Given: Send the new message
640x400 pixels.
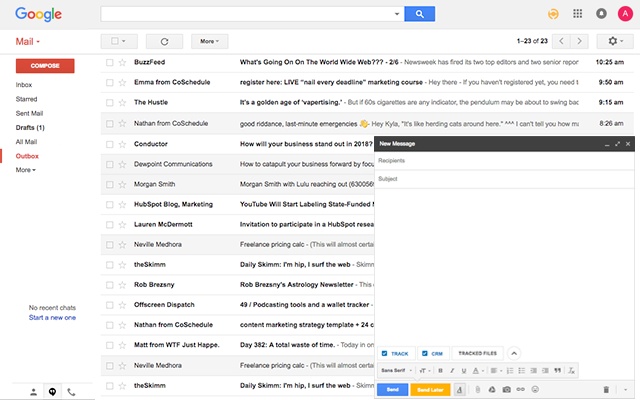Looking at the screenshot, I should (x=392, y=390).
